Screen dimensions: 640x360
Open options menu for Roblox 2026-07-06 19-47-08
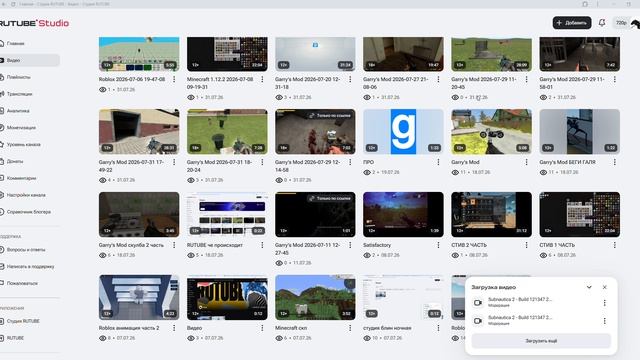[174, 79]
